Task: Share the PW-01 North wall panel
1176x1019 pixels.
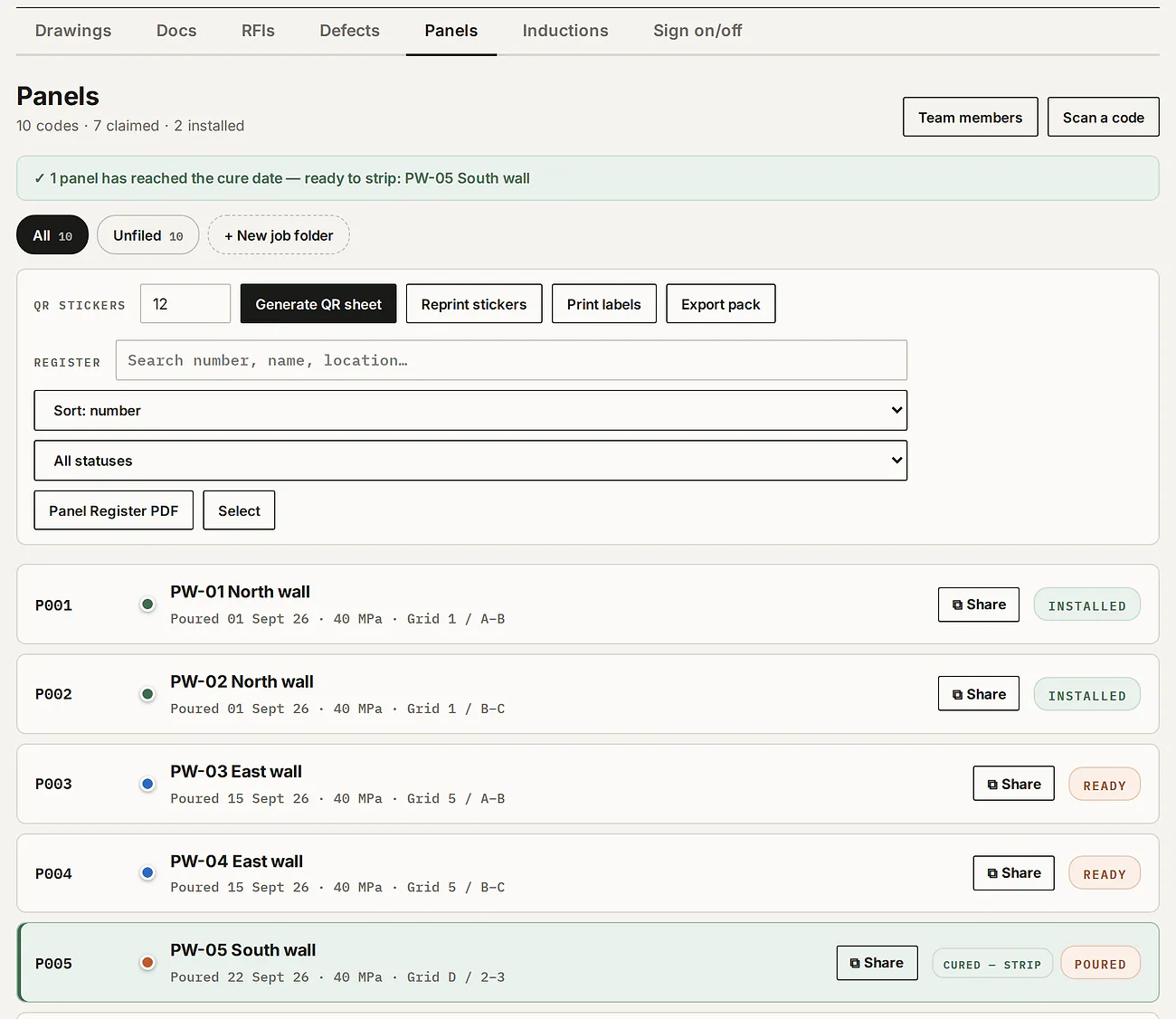Action: 979,605
